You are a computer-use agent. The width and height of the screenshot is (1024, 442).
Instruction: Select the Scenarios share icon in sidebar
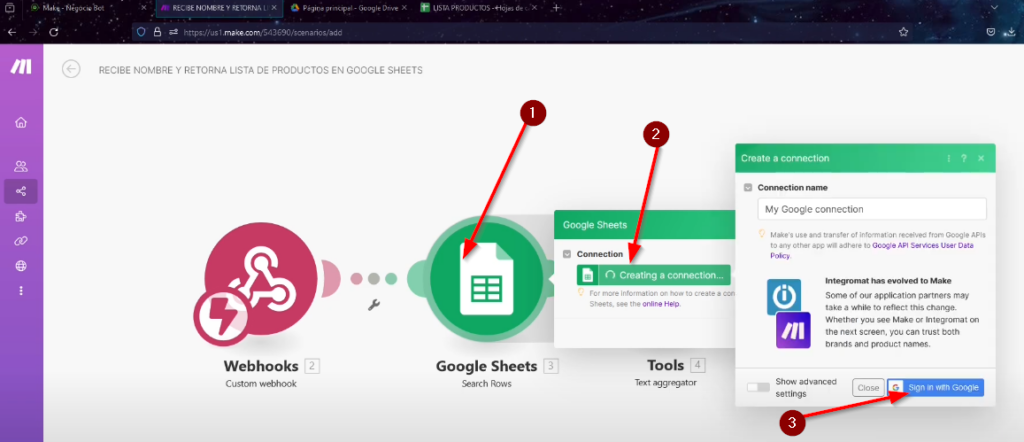point(21,191)
